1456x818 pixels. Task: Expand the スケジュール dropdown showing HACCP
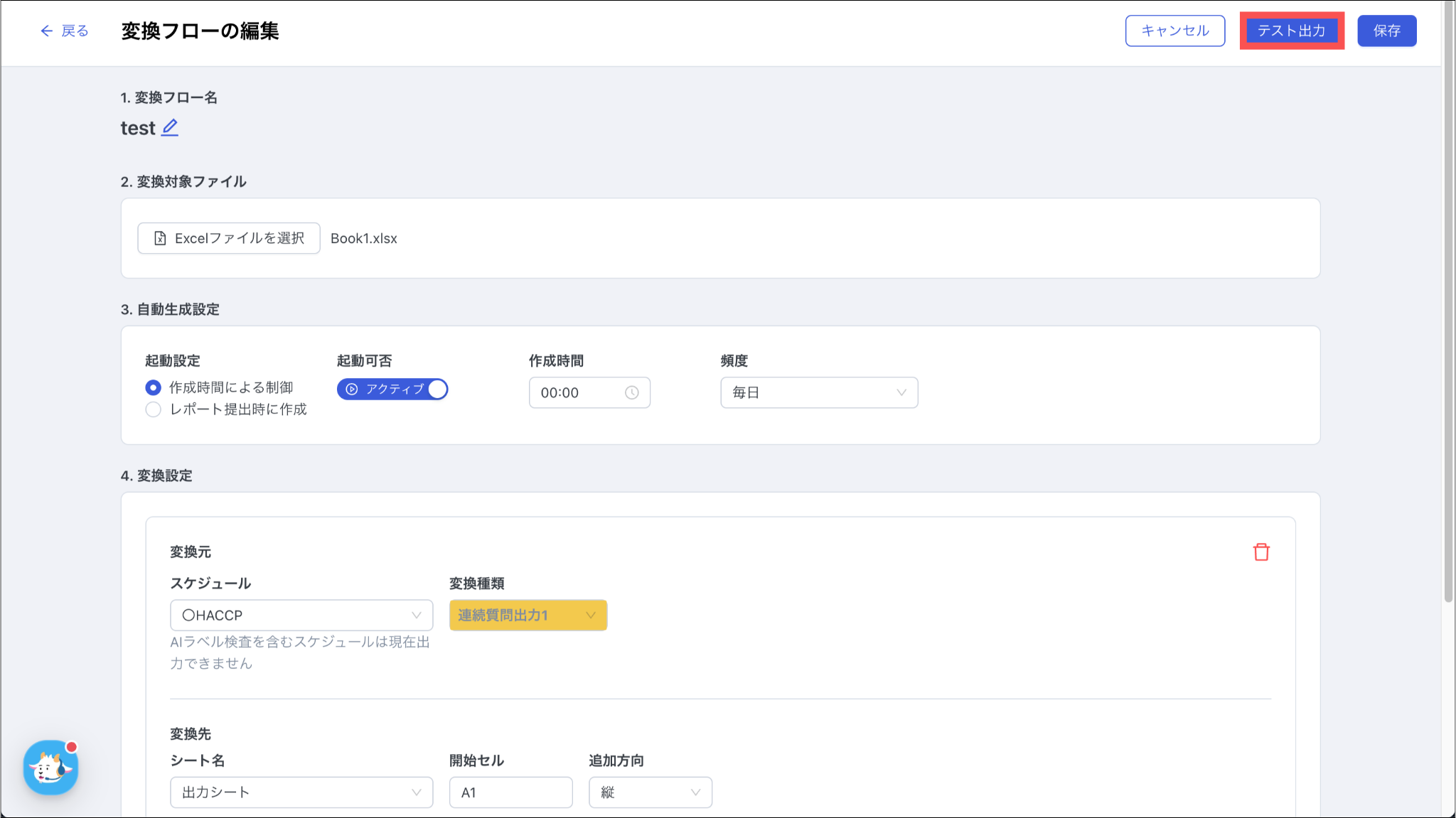click(x=301, y=615)
